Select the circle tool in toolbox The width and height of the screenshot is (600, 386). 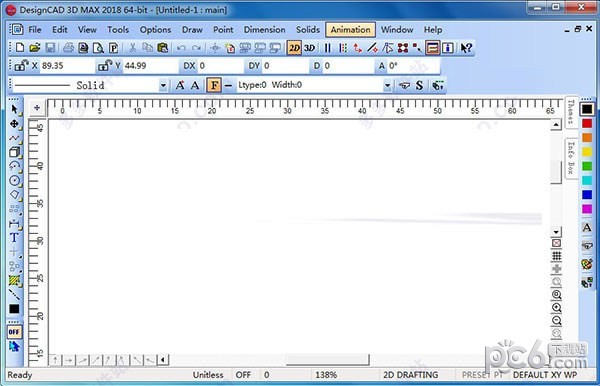tap(15, 181)
